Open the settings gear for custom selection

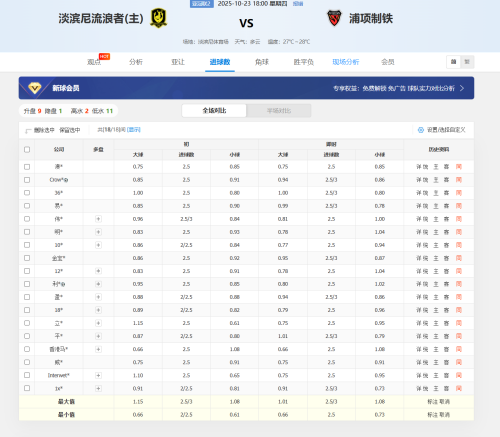pyautogui.click(x=421, y=130)
